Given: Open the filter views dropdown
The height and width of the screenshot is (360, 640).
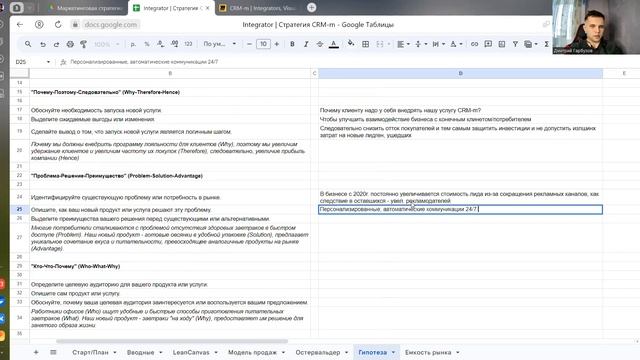Looking at the screenshot, I should click(531, 44).
